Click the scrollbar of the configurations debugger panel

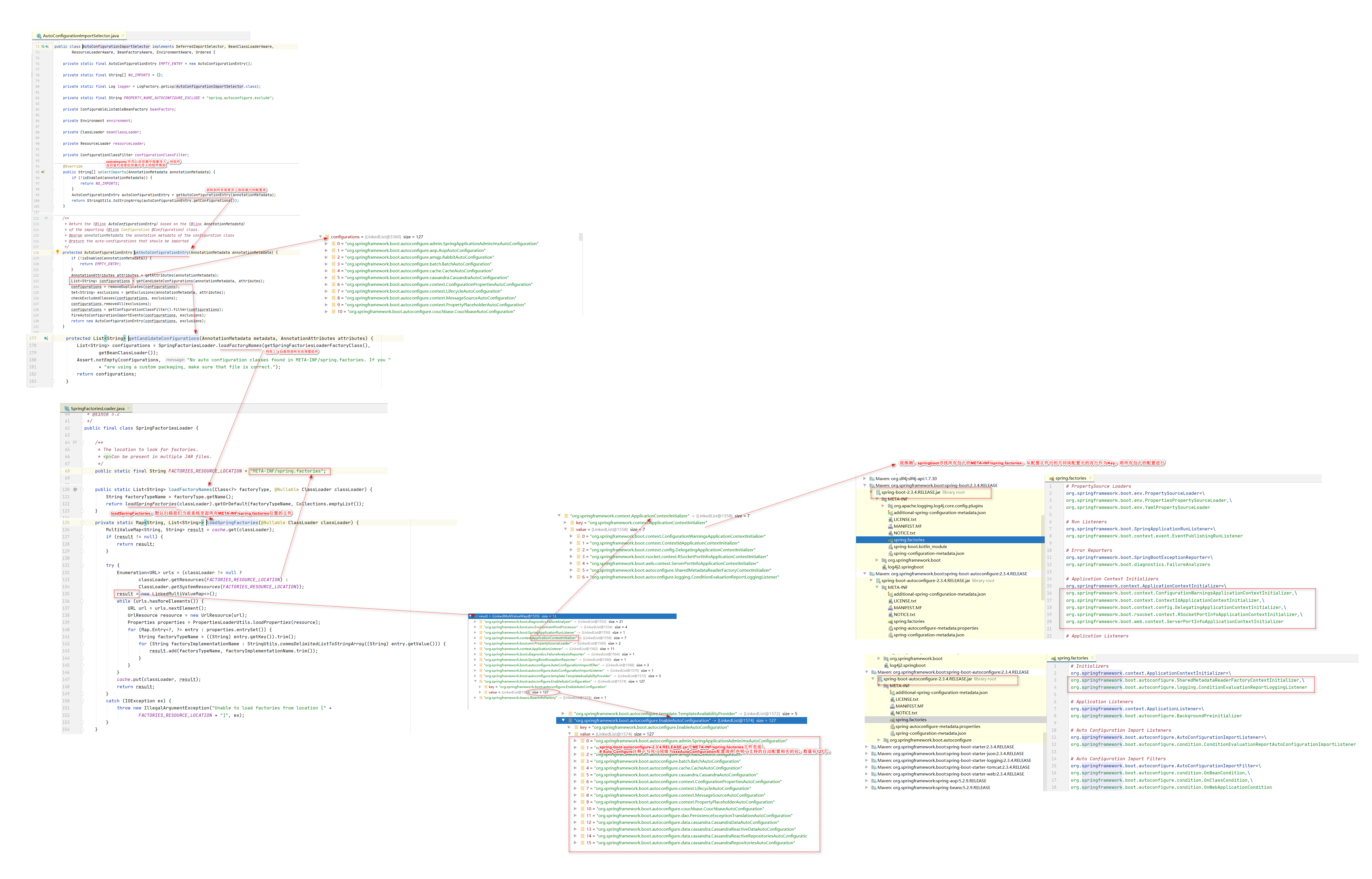tap(581, 237)
